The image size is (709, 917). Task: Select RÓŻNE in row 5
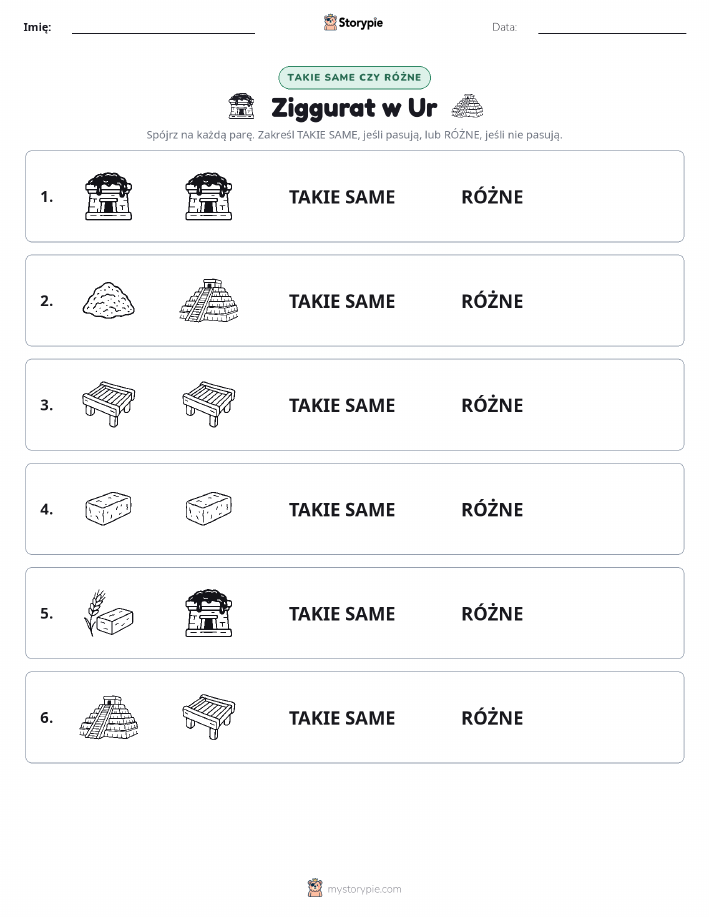[492, 613]
